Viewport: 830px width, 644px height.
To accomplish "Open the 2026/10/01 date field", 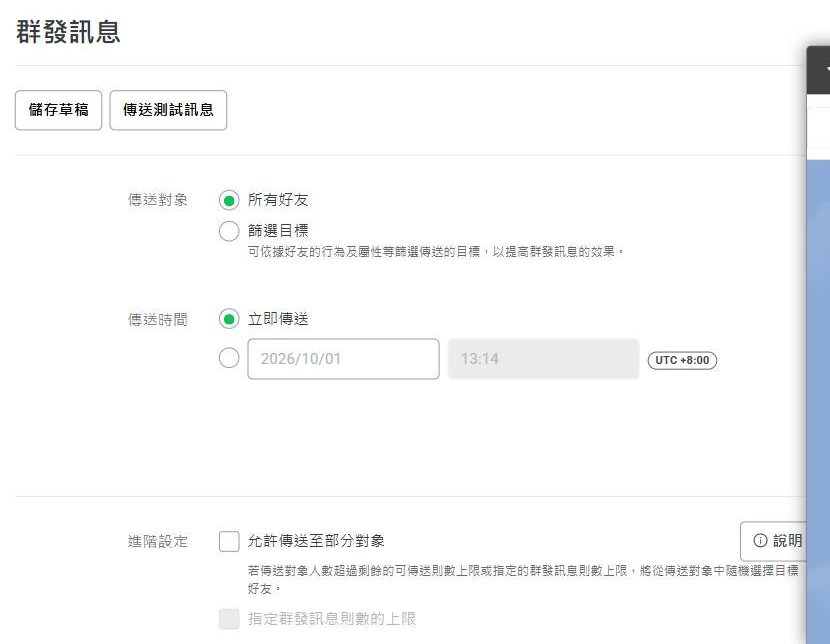I will point(344,359).
